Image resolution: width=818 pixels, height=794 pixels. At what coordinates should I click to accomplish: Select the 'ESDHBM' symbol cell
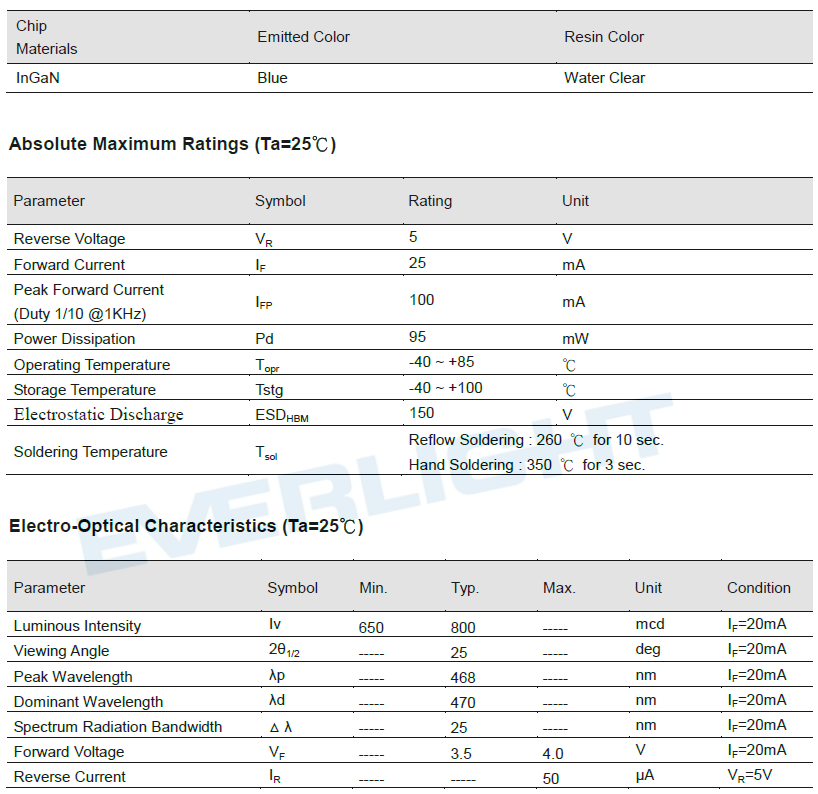click(282, 415)
